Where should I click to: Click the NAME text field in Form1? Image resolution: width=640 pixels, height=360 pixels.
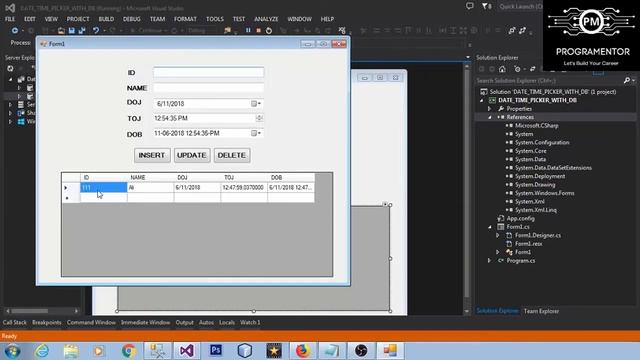coord(209,88)
